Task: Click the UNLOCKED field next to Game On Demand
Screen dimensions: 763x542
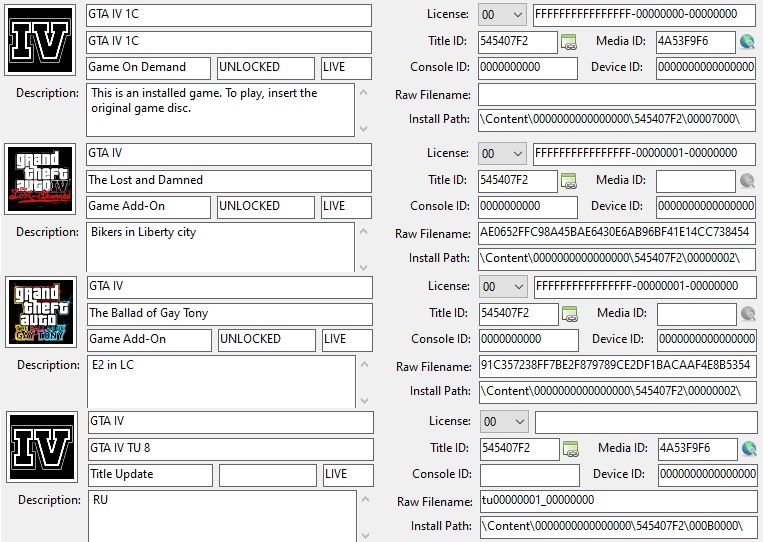Action: (266, 68)
